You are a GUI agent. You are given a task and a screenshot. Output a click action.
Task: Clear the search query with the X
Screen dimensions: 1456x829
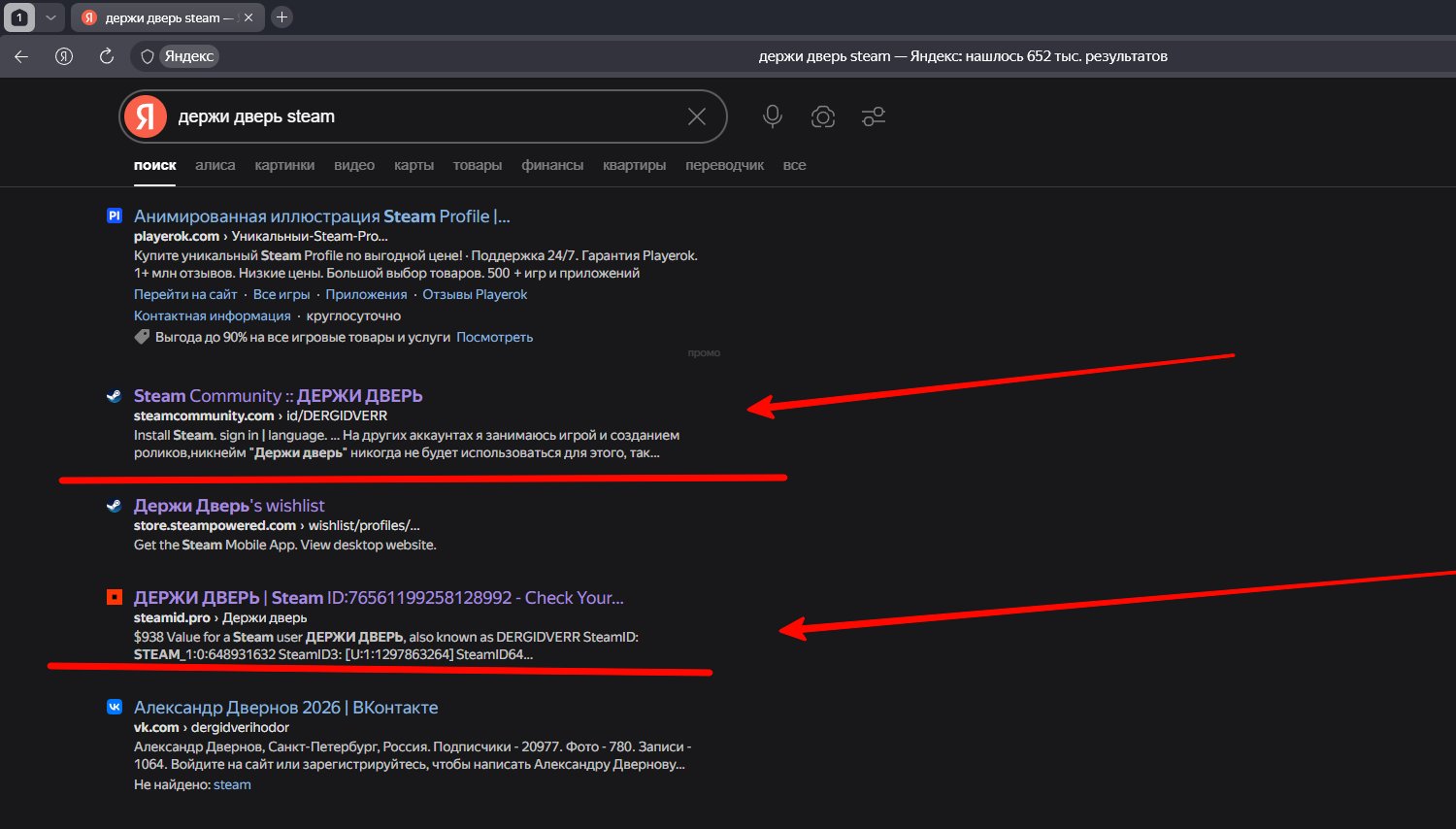697,116
